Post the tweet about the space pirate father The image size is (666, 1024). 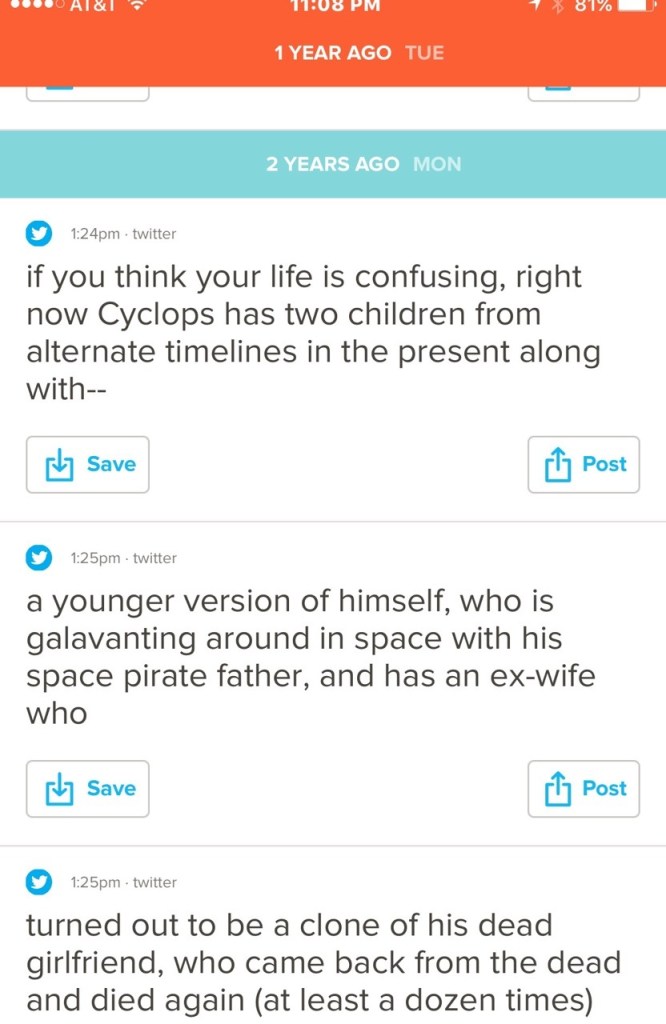(584, 788)
